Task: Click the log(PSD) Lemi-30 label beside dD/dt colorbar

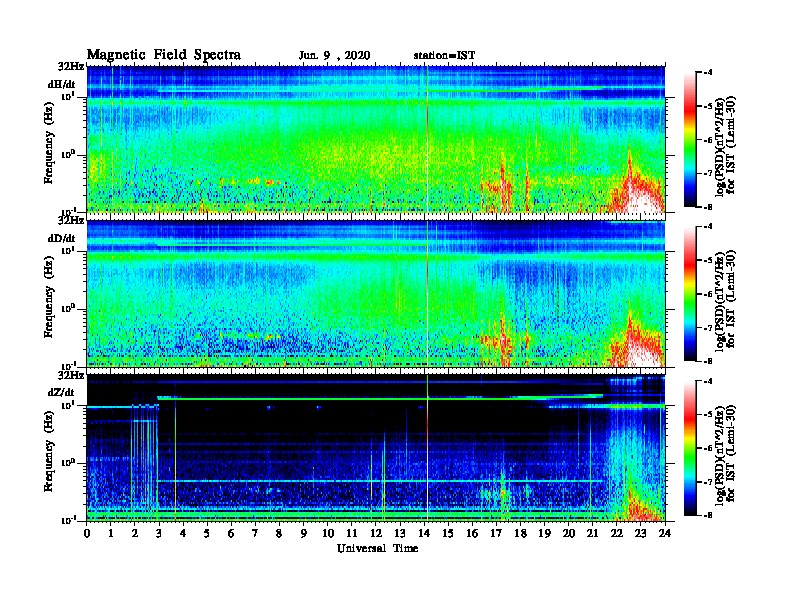Action: [725, 299]
